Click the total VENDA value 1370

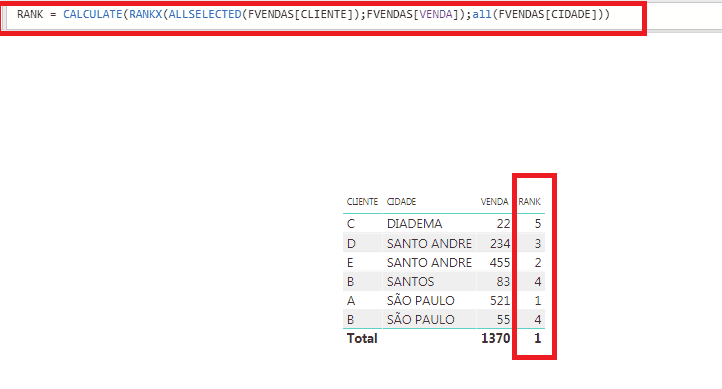[x=495, y=339]
